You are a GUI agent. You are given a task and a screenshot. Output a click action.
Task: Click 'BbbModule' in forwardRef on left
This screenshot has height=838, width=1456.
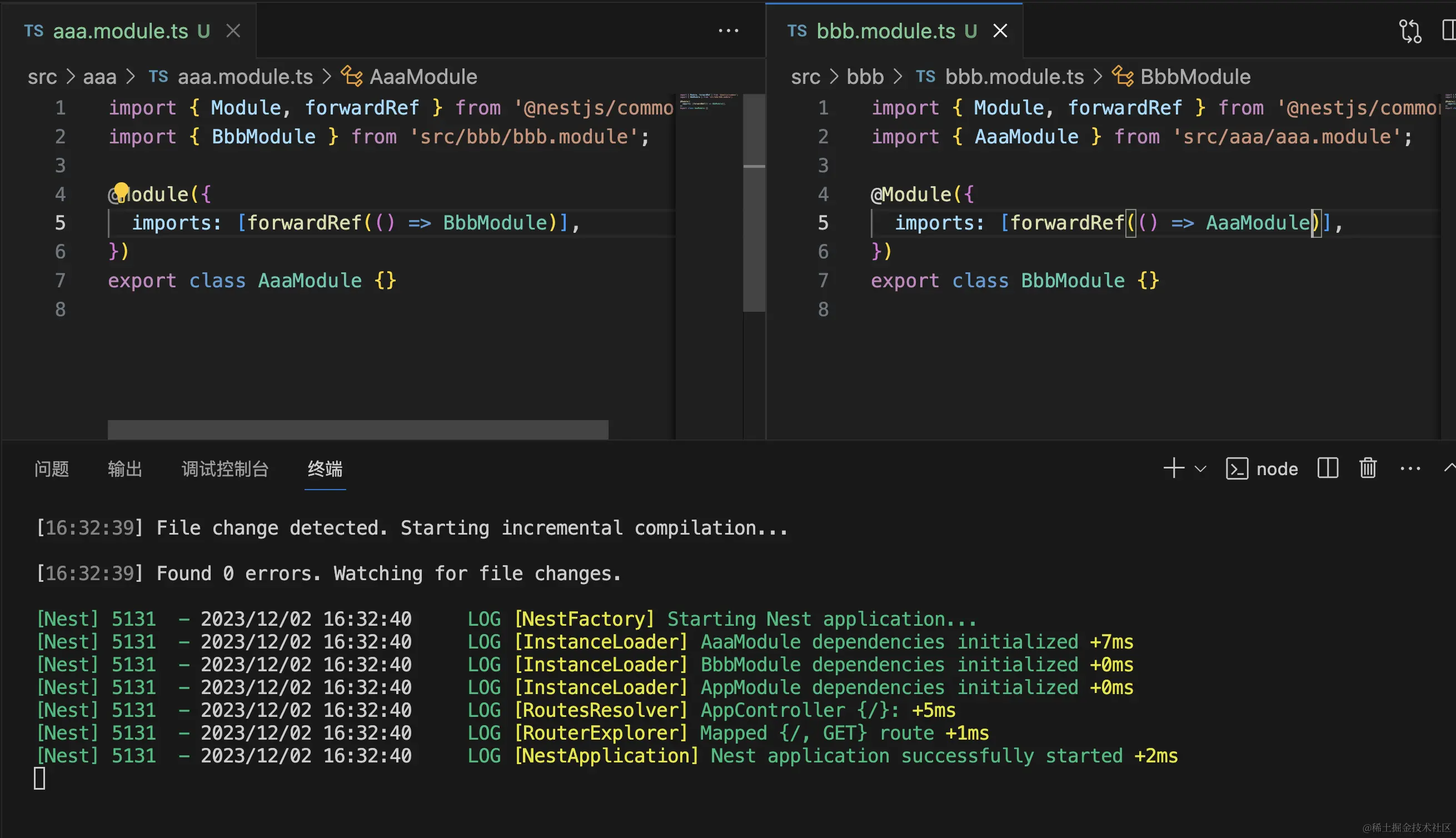click(x=495, y=223)
